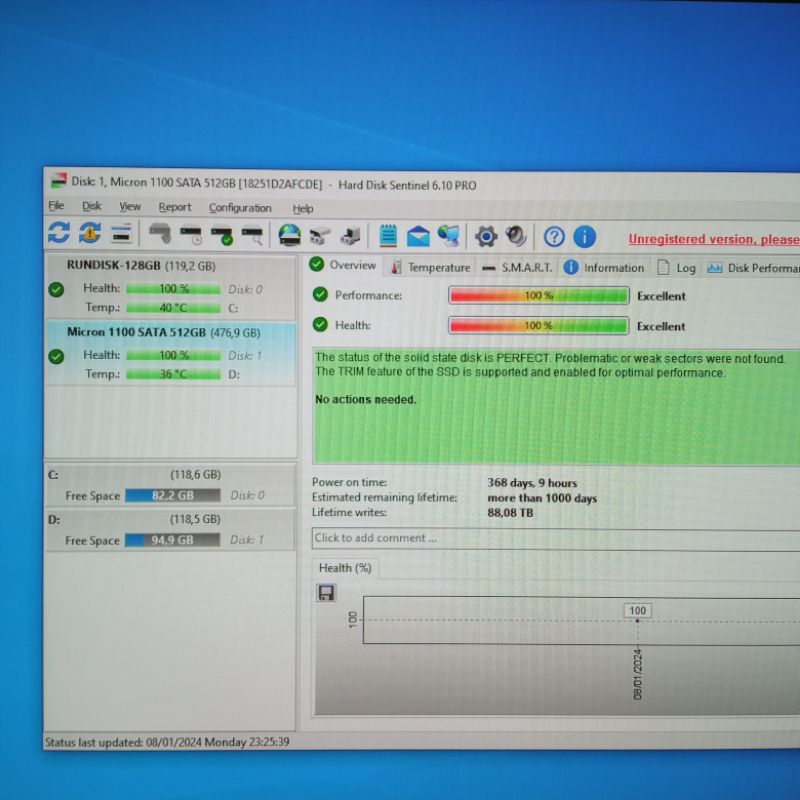The width and height of the screenshot is (800, 800).
Task: Click the blue About info icon
Action: [584, 236]
